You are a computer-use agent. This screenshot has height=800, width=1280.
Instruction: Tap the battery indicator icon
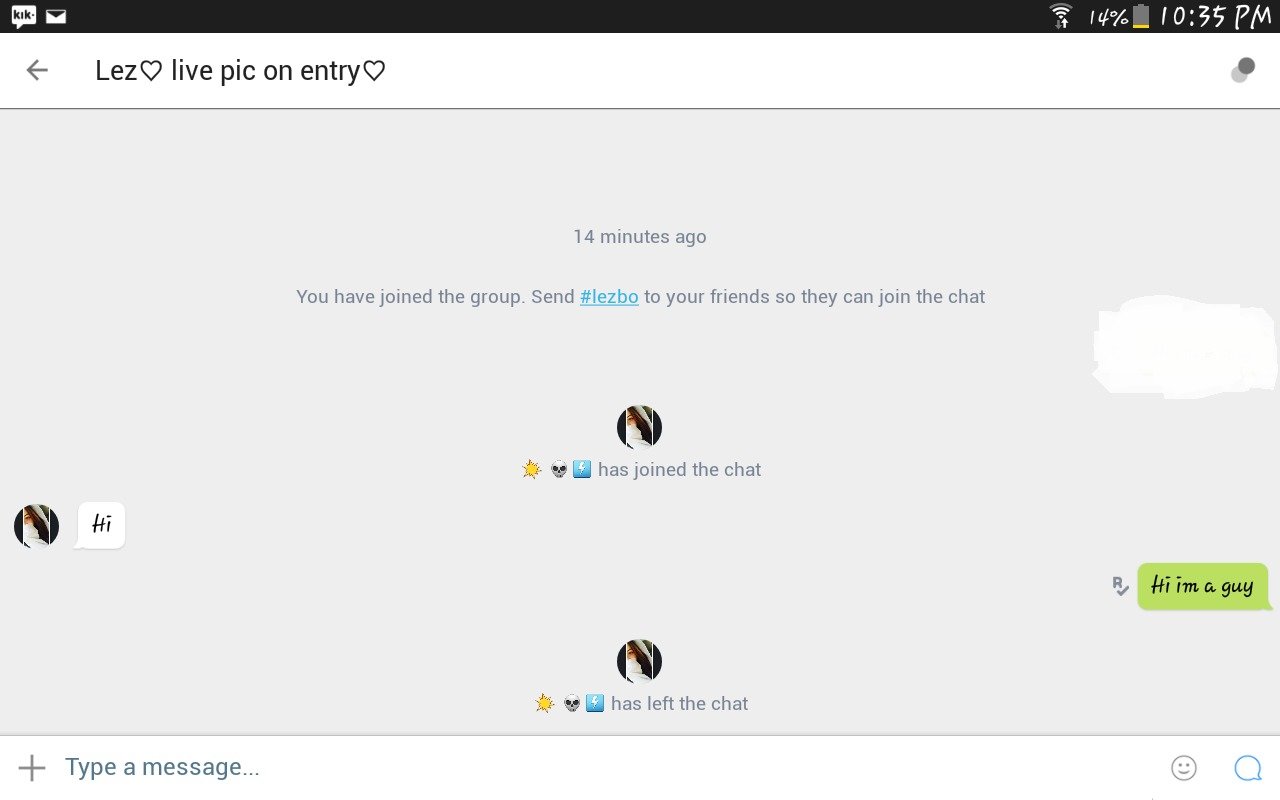click(x=1141, y=16)
